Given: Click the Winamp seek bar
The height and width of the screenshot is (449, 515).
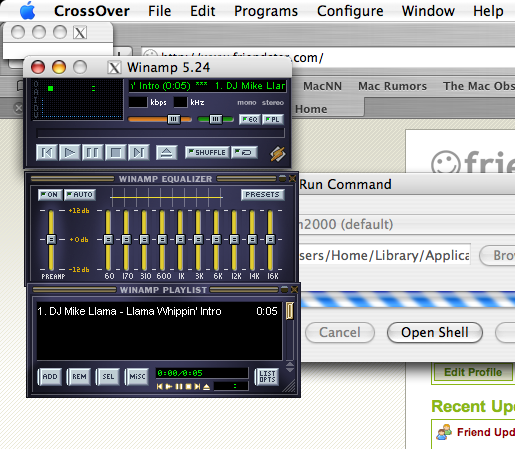Looking at the screenshot, I should tap(160, 133).
